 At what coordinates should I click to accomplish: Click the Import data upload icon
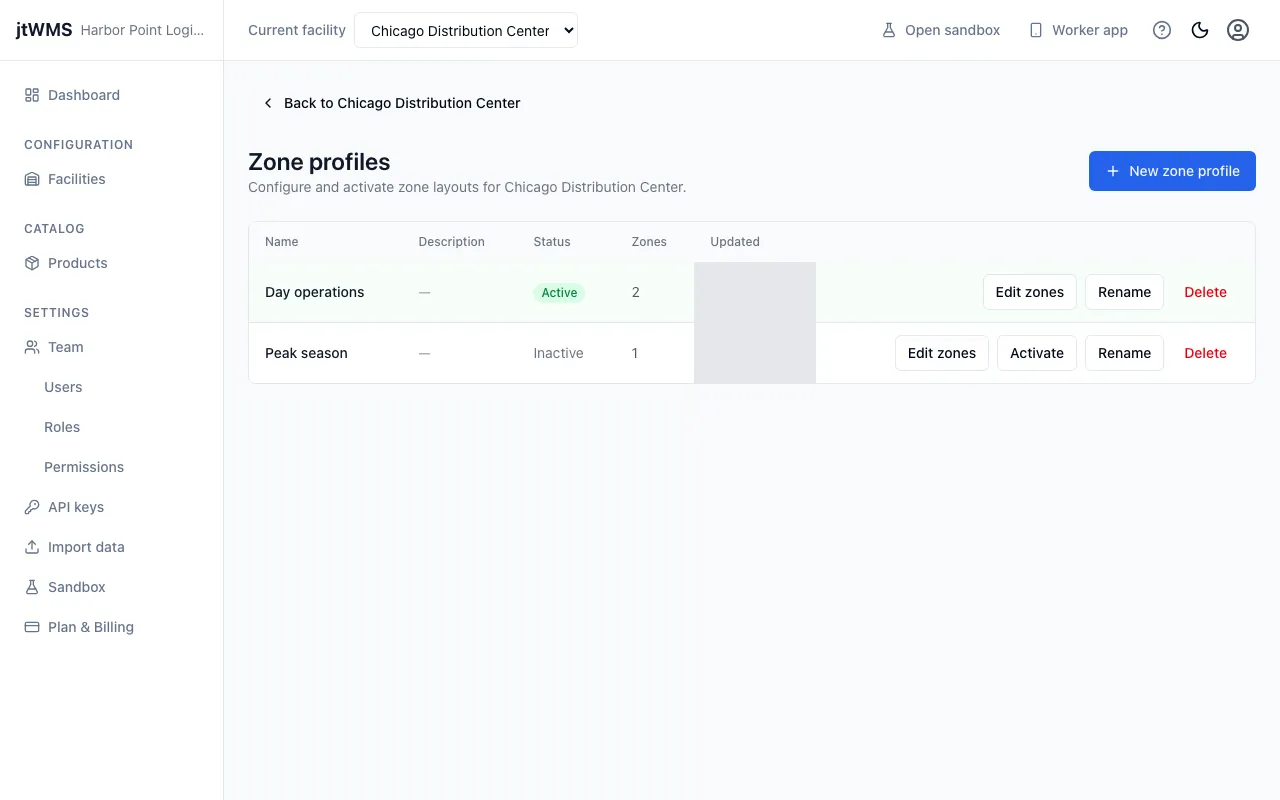(32, 547)
